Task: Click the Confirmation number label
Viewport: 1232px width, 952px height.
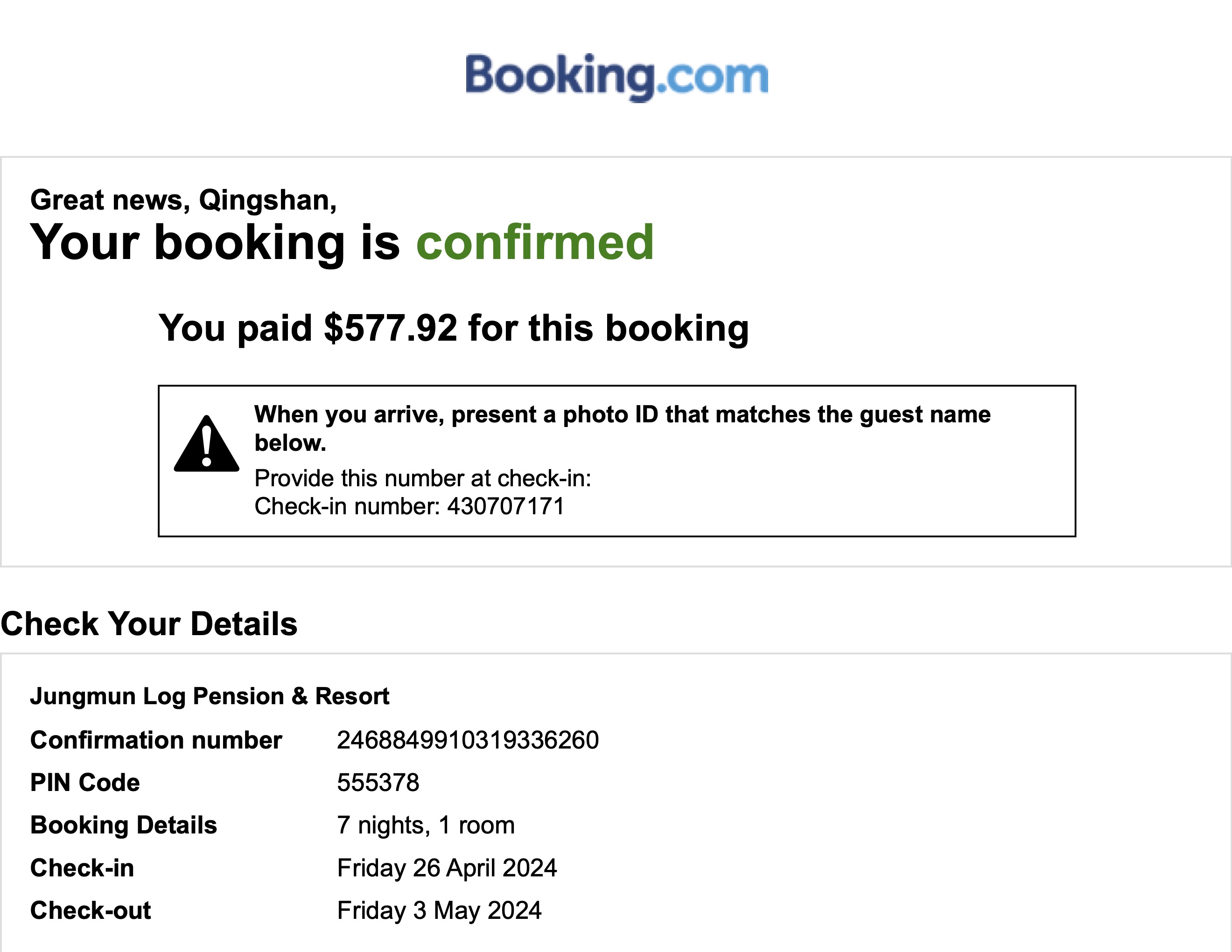Action: point(156,740)
